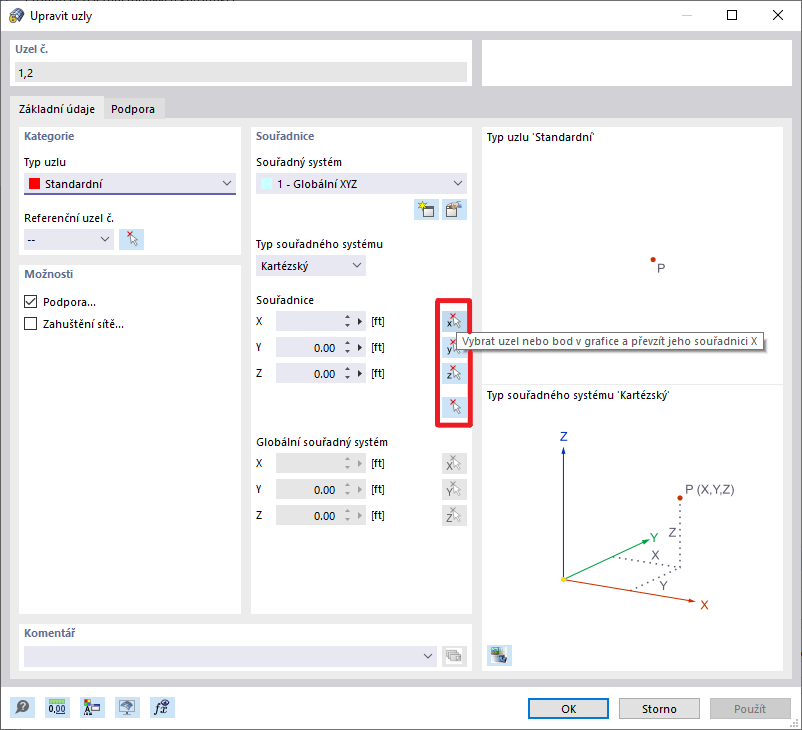802x730 pixels.
Task: Edit selected coordinate system icon
Action: point(454,210)
